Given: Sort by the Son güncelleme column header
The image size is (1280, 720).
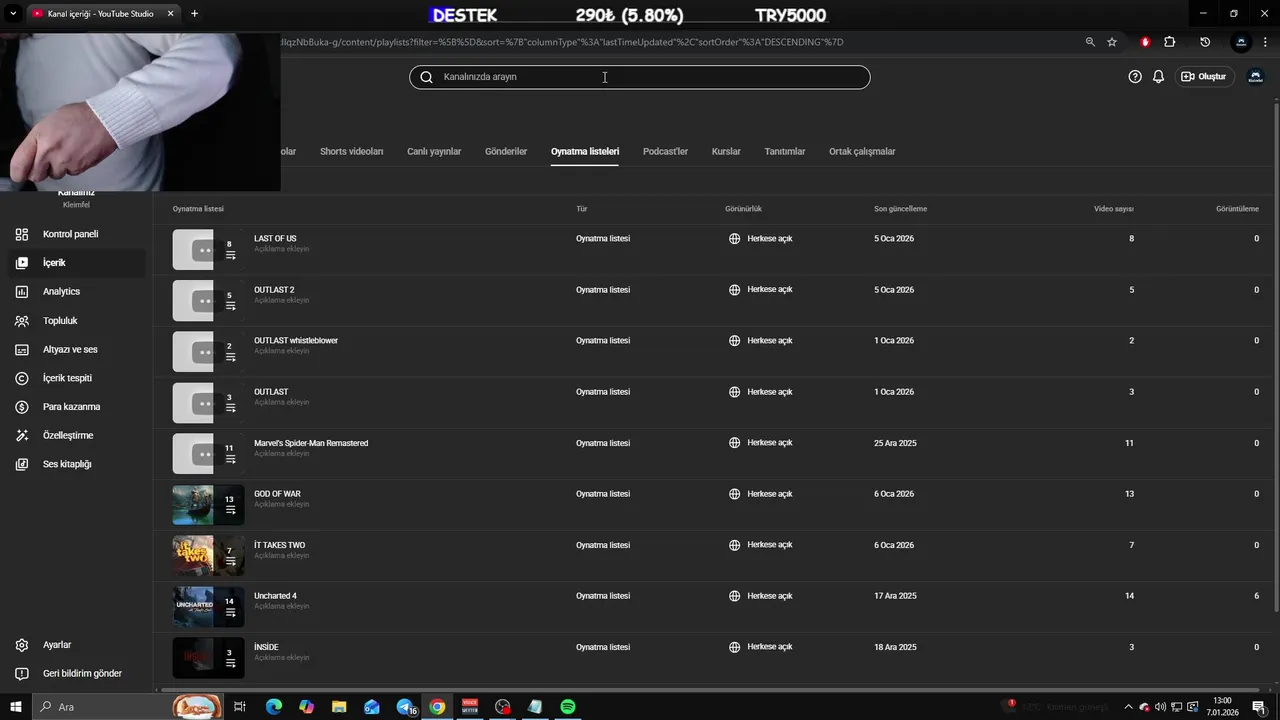Looking at the screenshot, I should pos(900,209).
